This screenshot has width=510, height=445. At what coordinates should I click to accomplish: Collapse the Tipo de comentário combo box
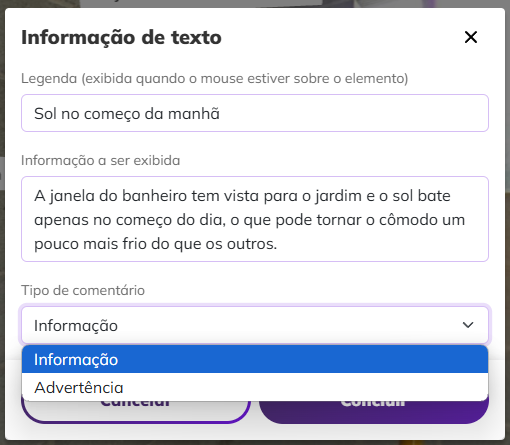255,325
